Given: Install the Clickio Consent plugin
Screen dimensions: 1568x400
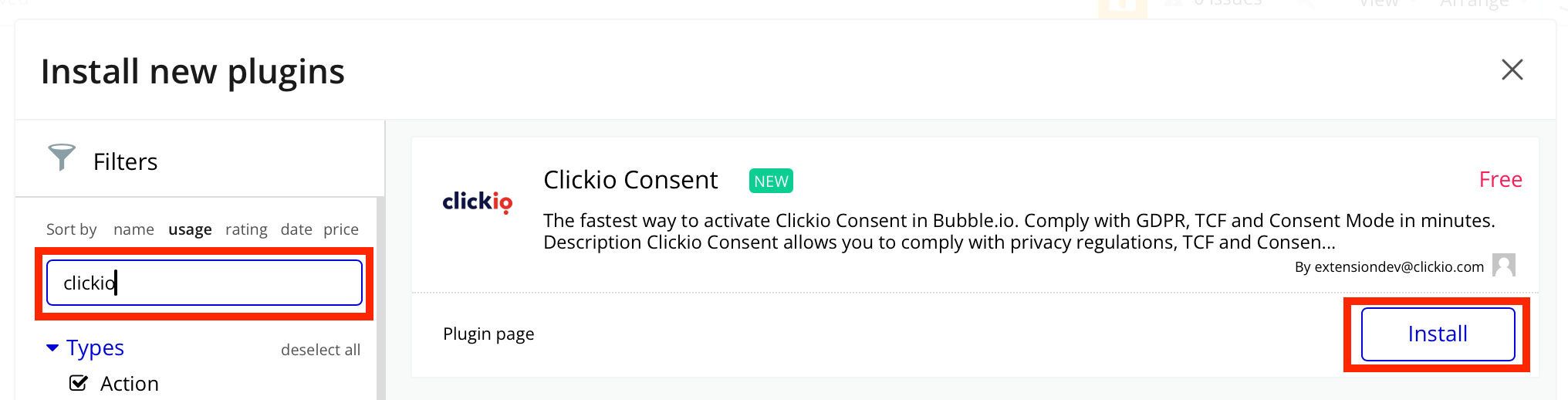Looking at the screenshot, I should pos(1437,334).
